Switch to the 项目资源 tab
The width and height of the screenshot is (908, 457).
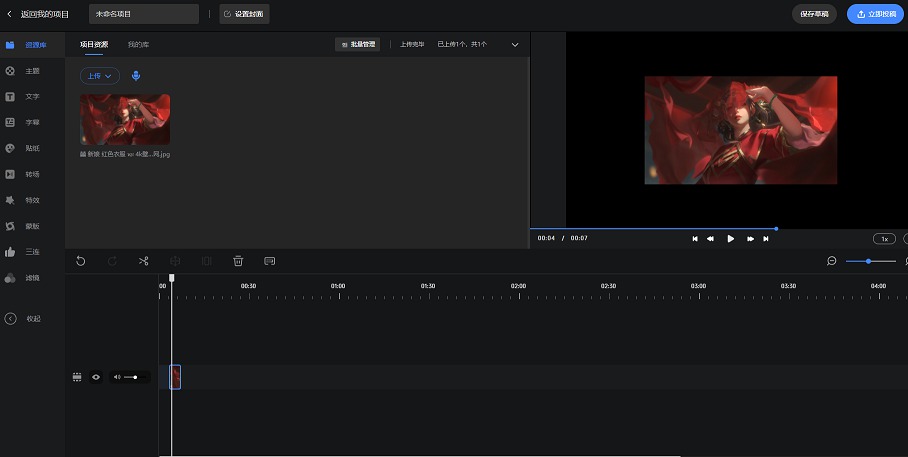(94, 45)
